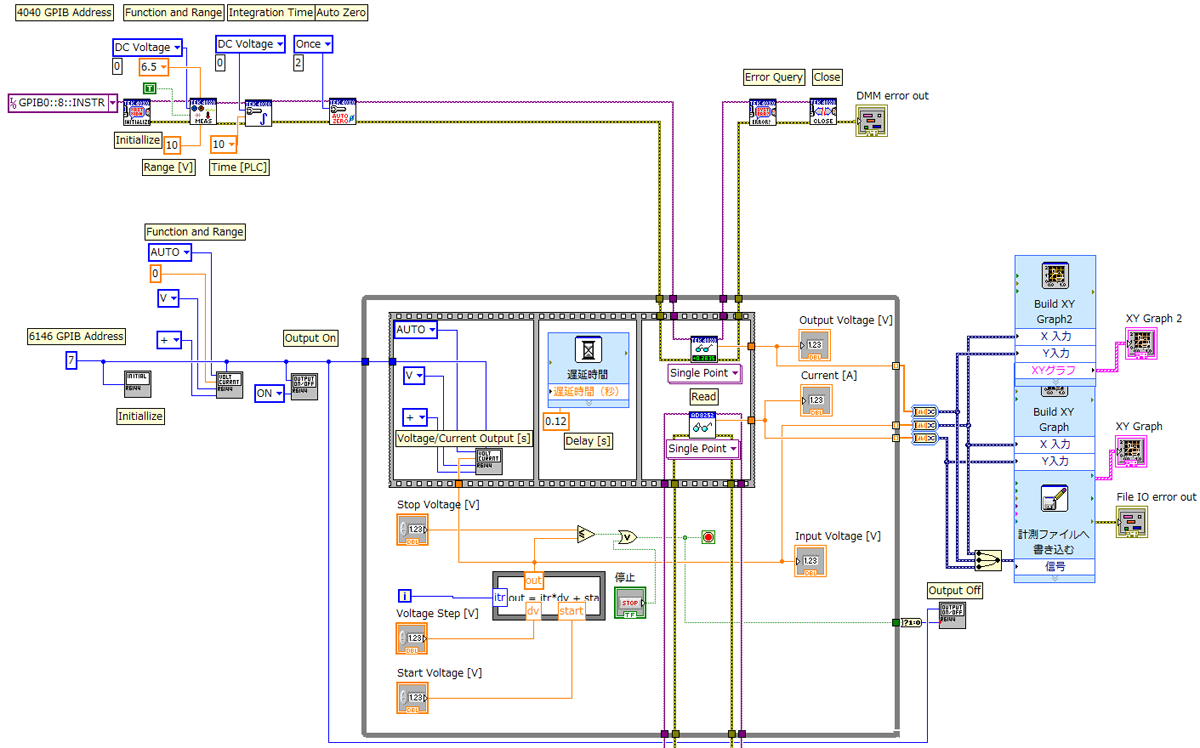Viewport: 1200px width, 748px height.
Task: Open the GPIB0::8::INSTR resource dropdown
Action: (x=113, y=103)
